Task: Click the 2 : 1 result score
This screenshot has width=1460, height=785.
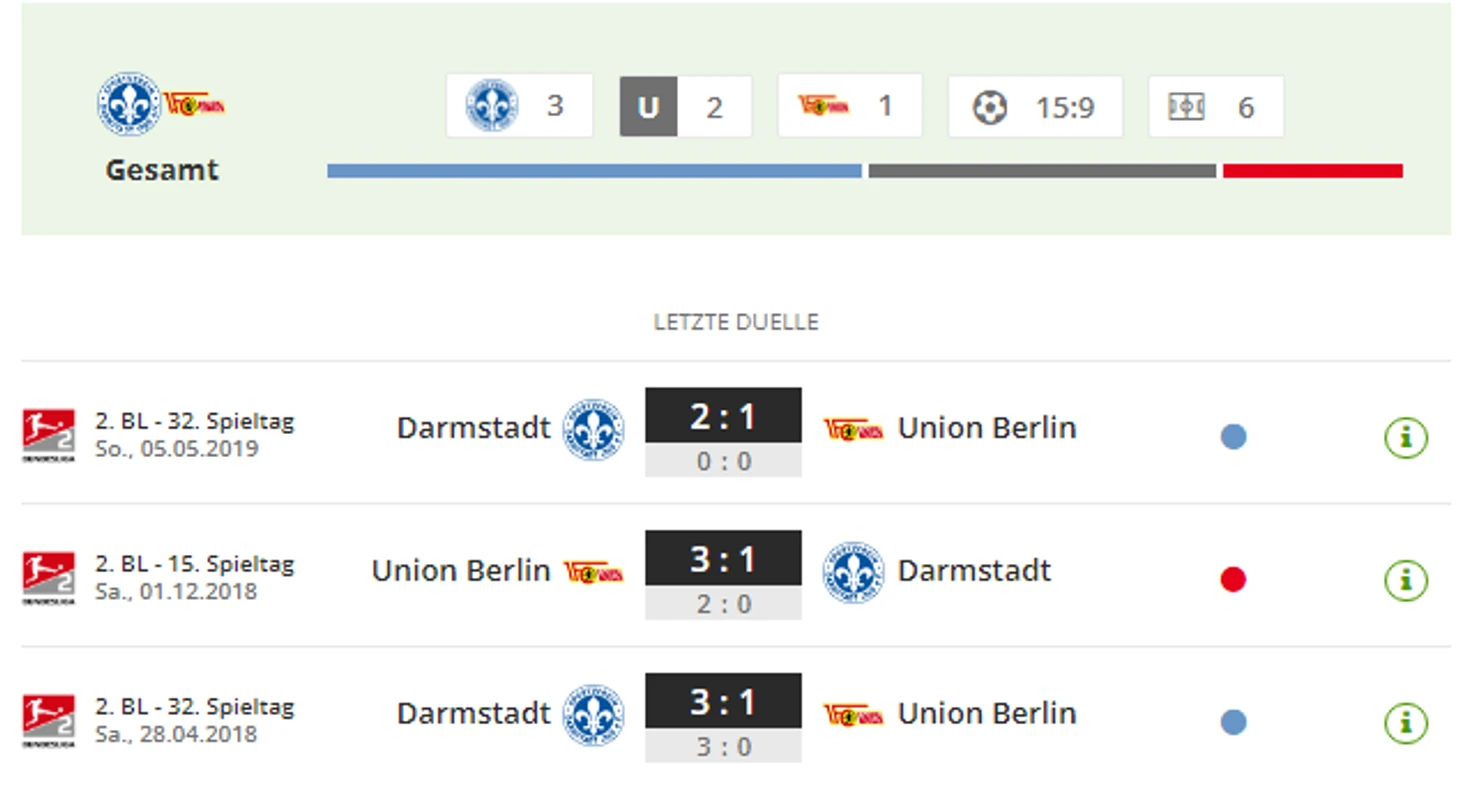Action: click(723, 415)
